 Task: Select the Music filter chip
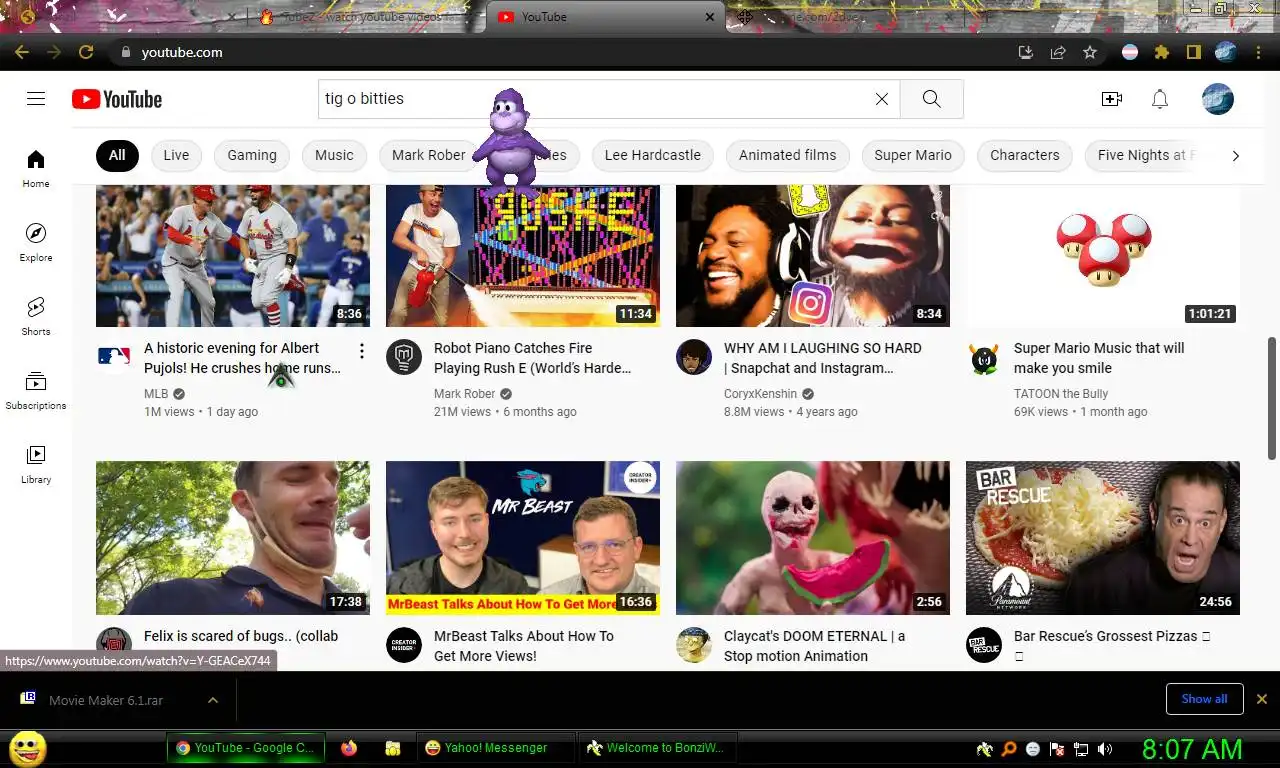click(334, 155)
